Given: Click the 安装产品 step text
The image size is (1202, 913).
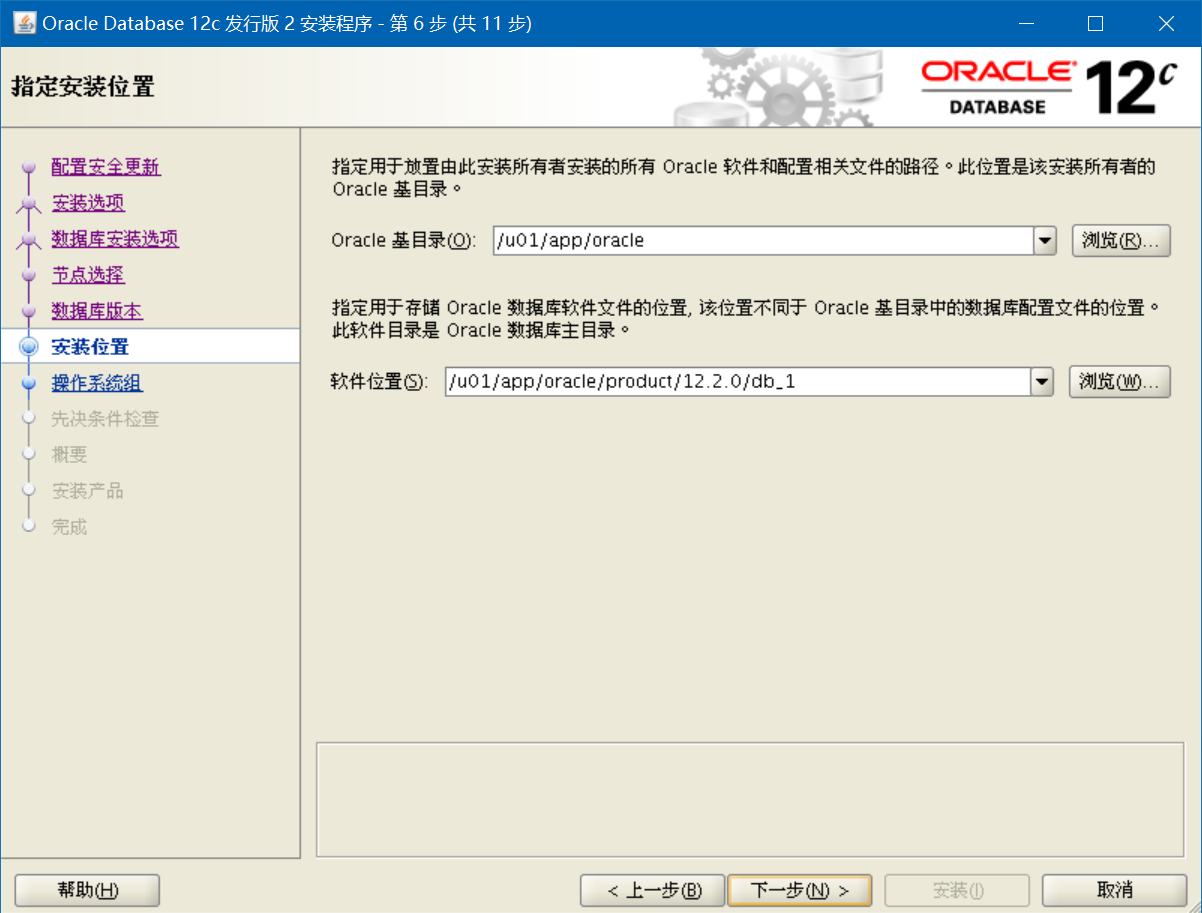Looking at the screenshot, I should point(88,491).
